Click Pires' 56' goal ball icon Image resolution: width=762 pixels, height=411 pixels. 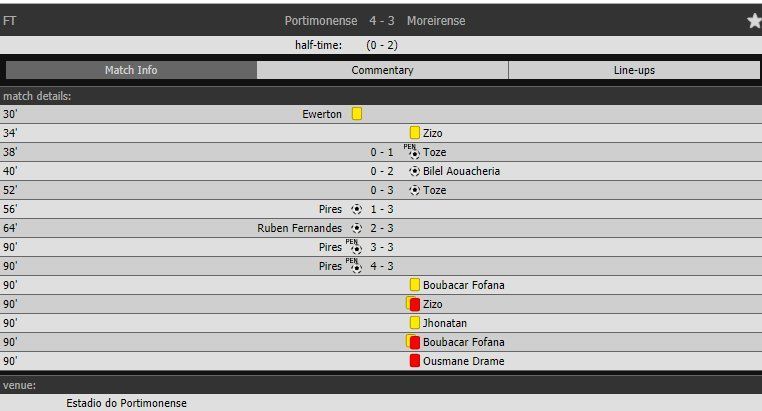[357, 209]
